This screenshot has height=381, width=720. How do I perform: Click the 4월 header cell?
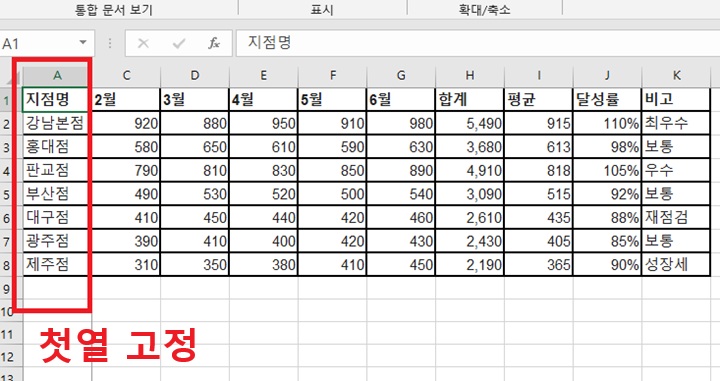coord(264,99)
